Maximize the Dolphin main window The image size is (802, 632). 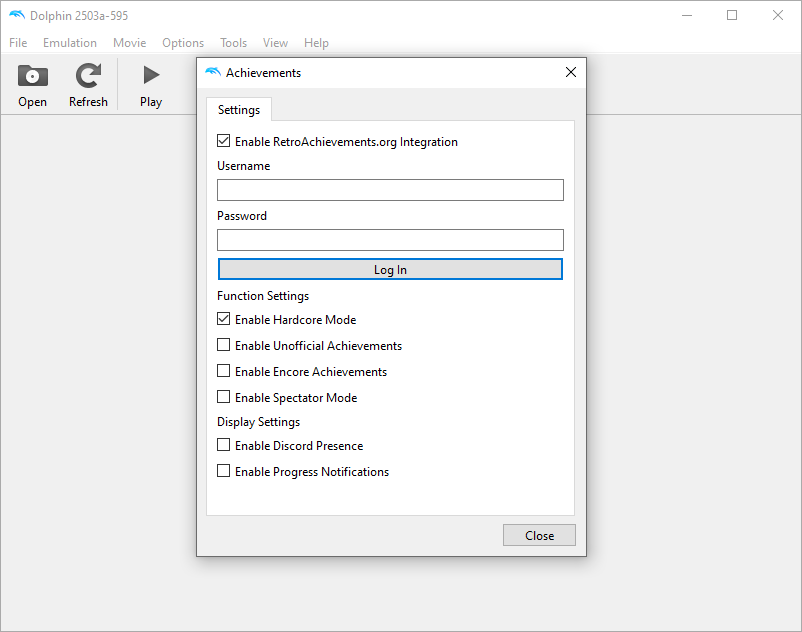(x=732, y=15)
